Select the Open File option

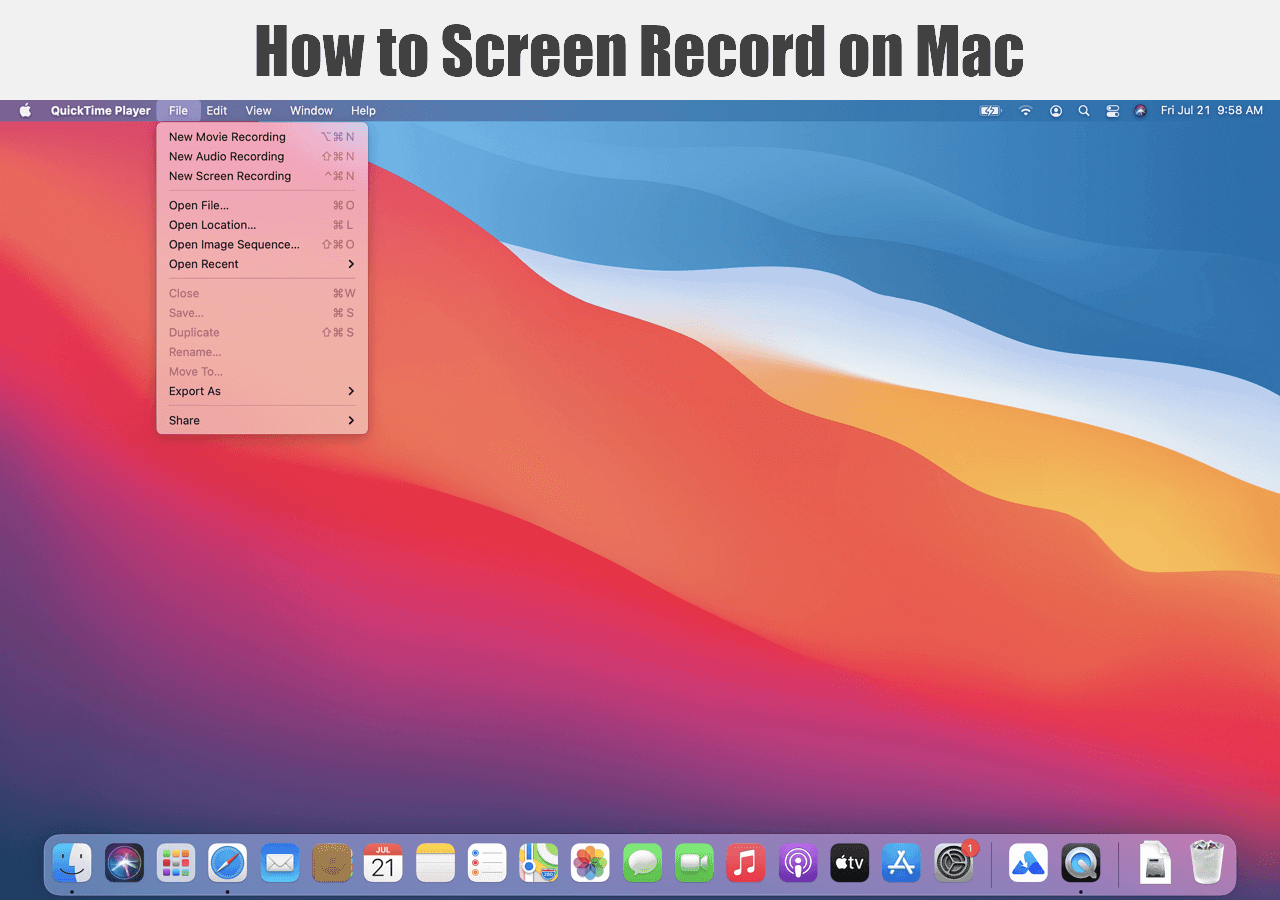click(x=196, y=205)
